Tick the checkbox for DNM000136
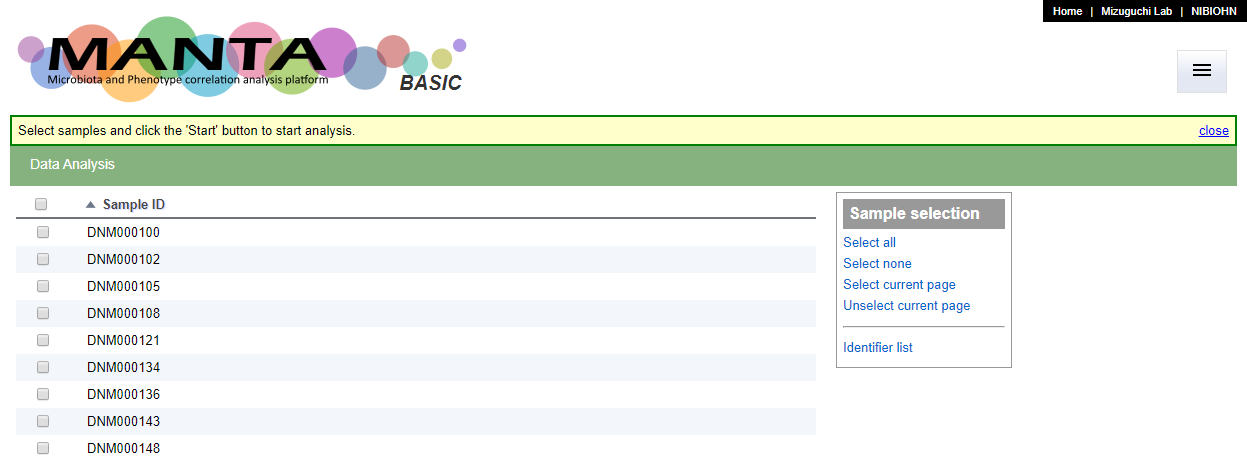1247x461 pixels. [43, 394]
